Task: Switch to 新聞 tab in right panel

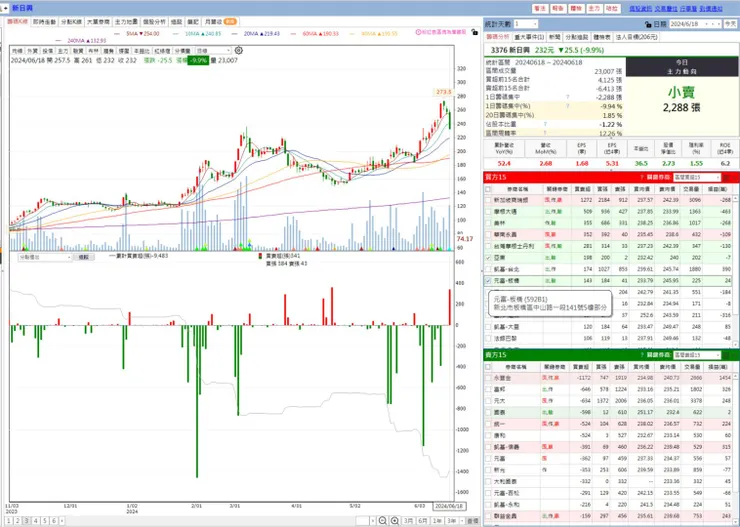Action: tap(555, 37)
